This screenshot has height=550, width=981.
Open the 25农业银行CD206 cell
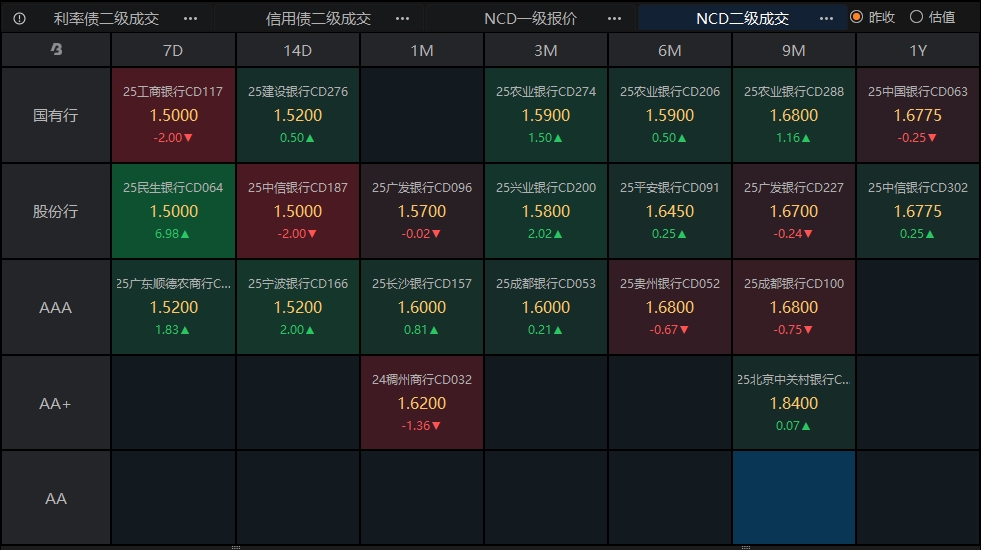click(x=669, y=115)
